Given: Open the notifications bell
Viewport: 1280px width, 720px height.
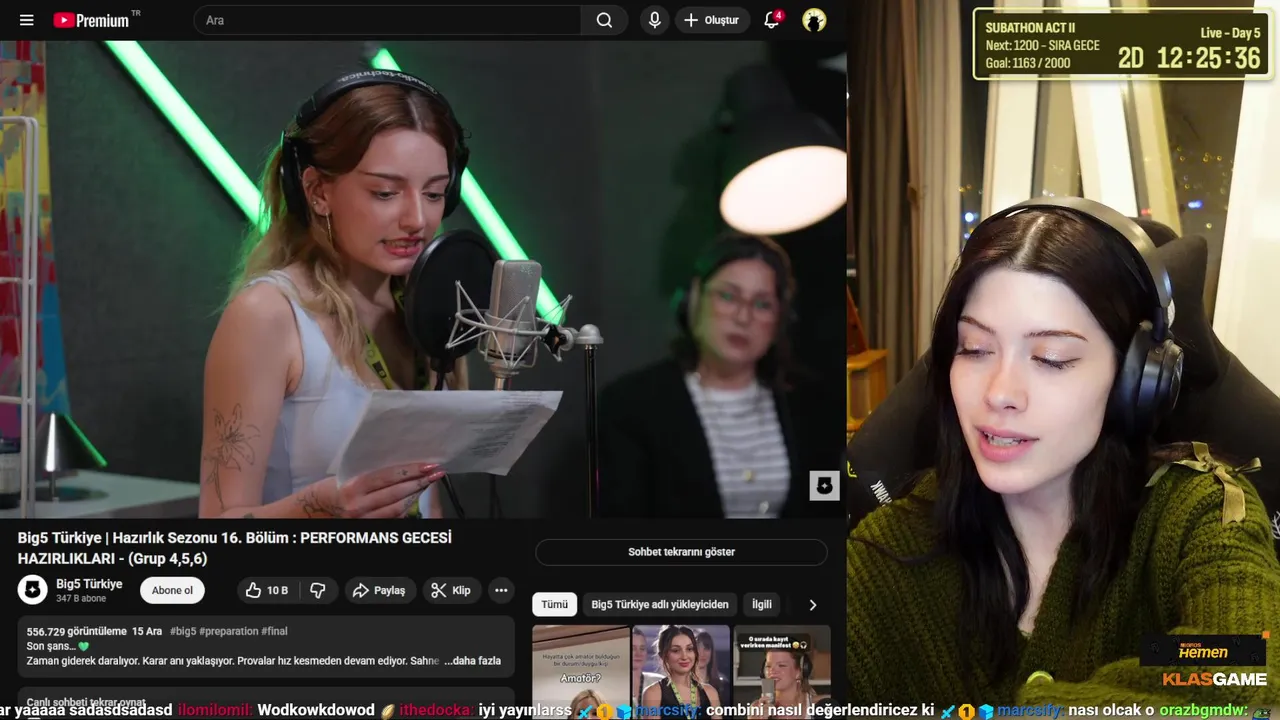Looking at the screenshot, I should point(772,20).
